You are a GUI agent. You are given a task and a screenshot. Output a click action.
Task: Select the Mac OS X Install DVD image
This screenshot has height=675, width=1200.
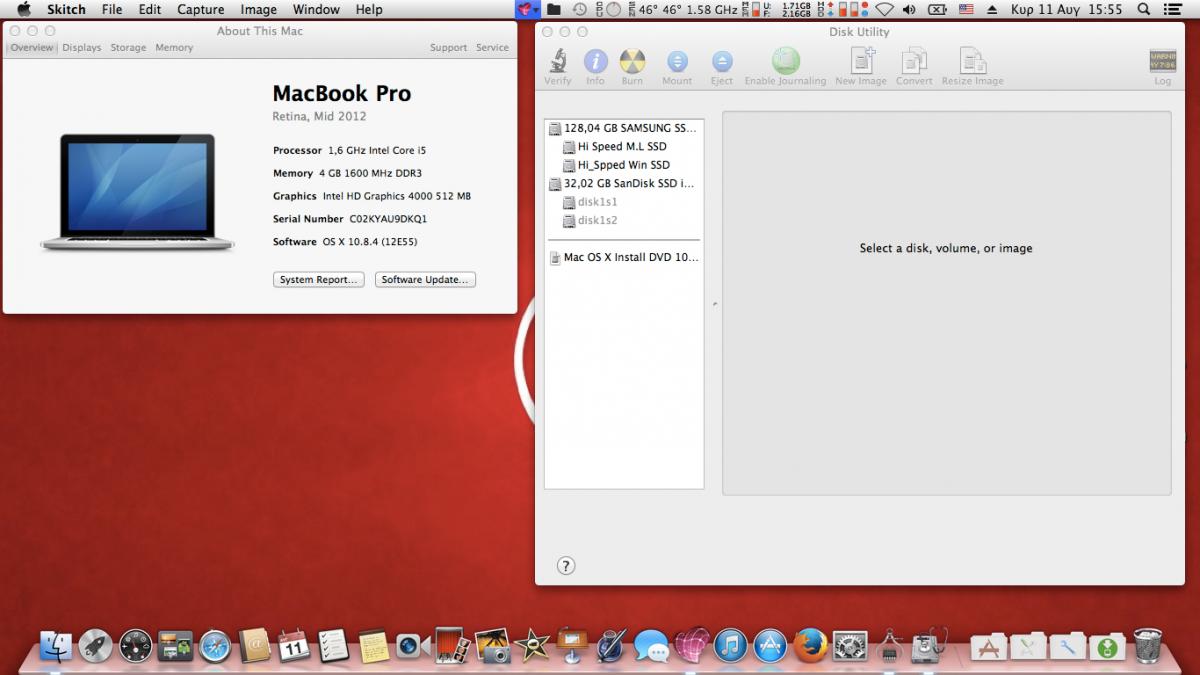tap(623, 257)
